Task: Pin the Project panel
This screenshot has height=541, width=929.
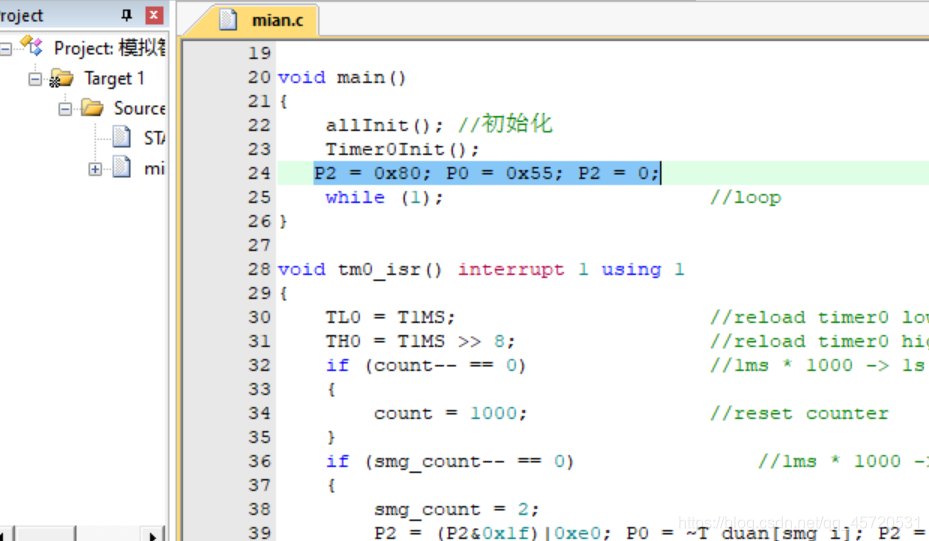Action: pyautogui.click(x=126, y=15)
